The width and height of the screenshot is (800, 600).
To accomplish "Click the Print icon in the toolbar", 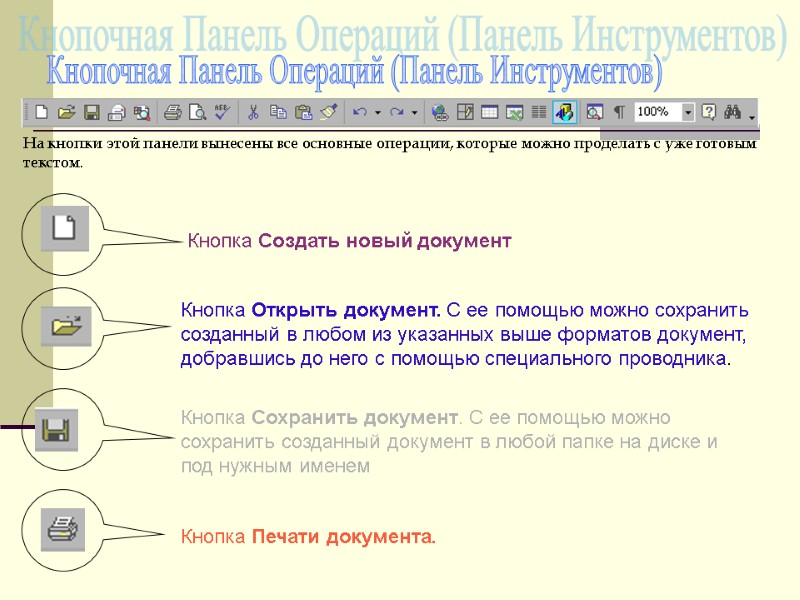I will (172, 112).
